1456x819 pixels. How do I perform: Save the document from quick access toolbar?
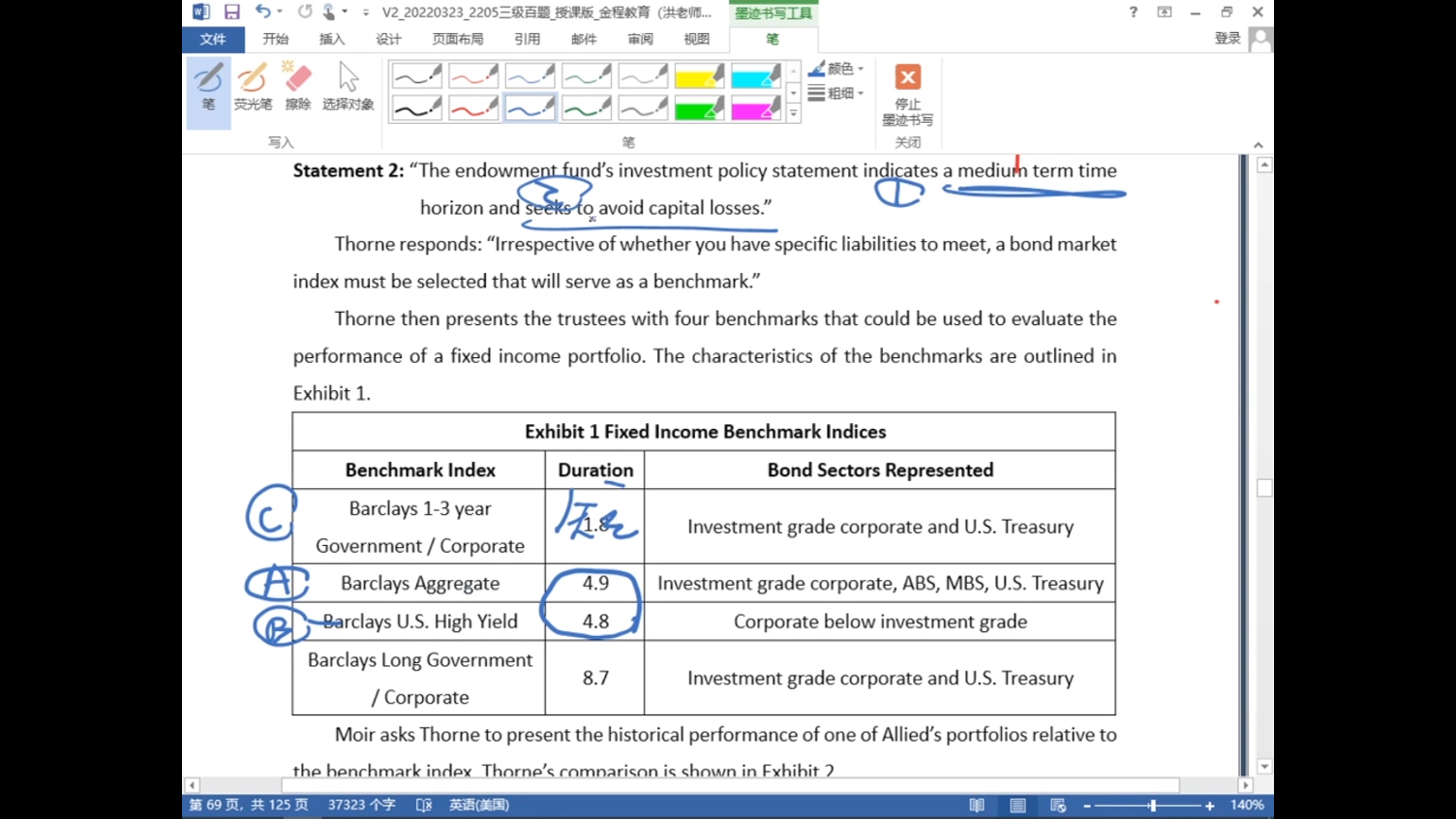(x=231, y=12)
